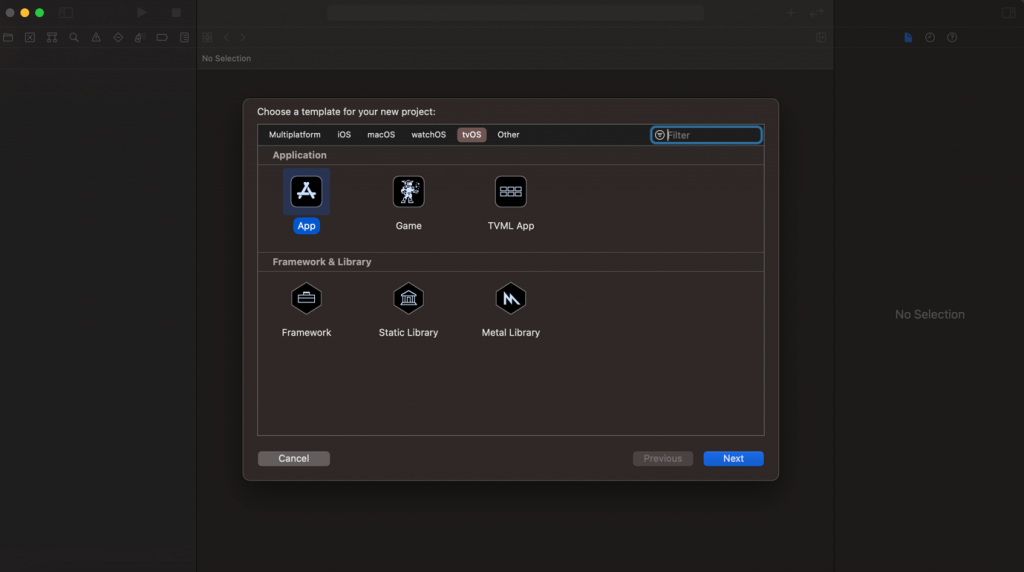Switch to the Other tab

[x=508, y=135]
